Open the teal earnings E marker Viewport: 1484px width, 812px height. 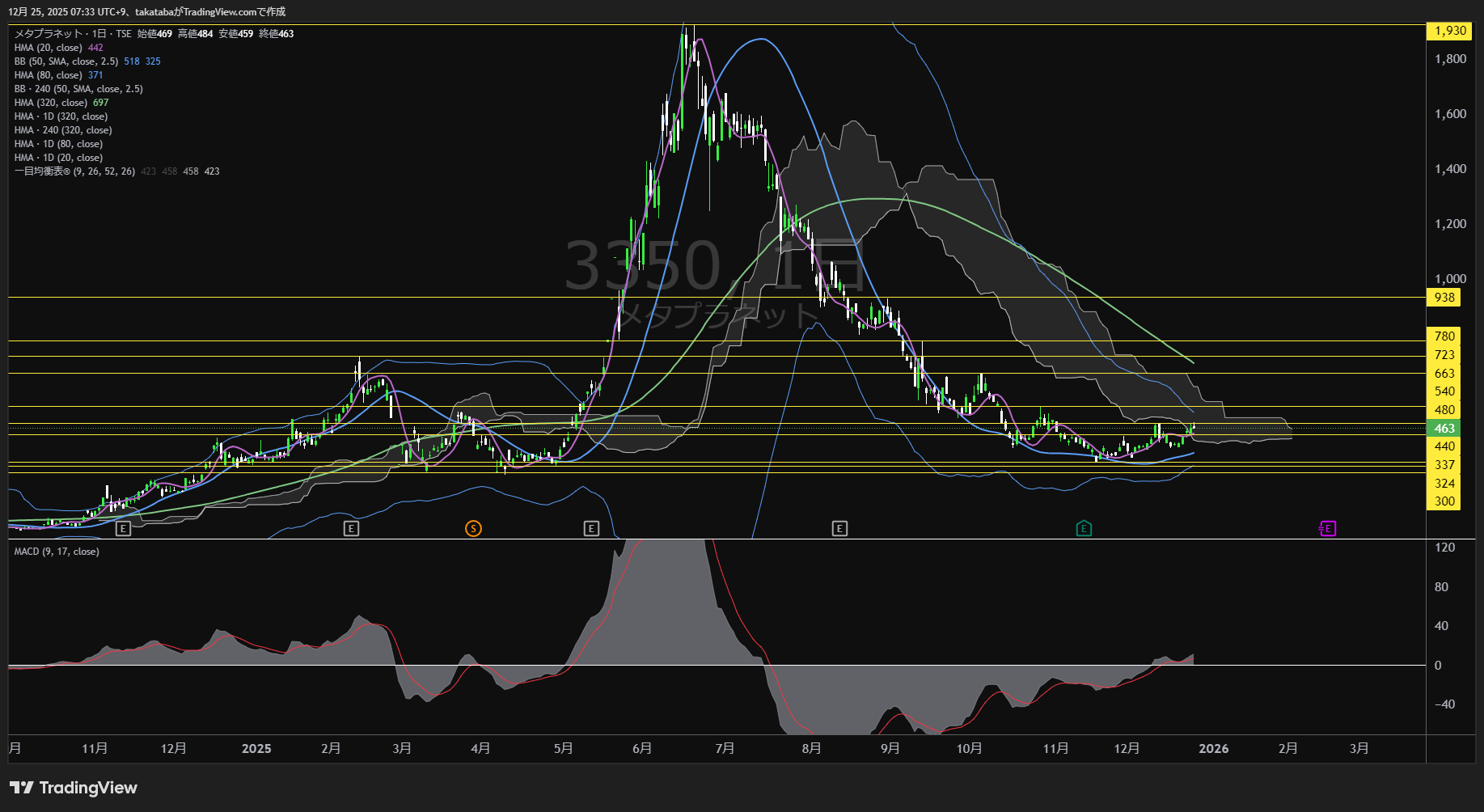point(1084,528)
